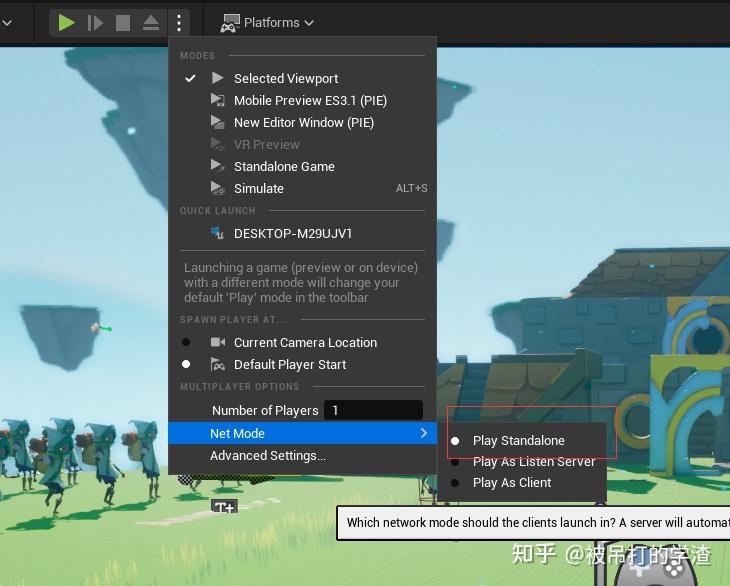Click the three-dot play options button
Screen dimensions: 730x586
(x=179, y=22)
